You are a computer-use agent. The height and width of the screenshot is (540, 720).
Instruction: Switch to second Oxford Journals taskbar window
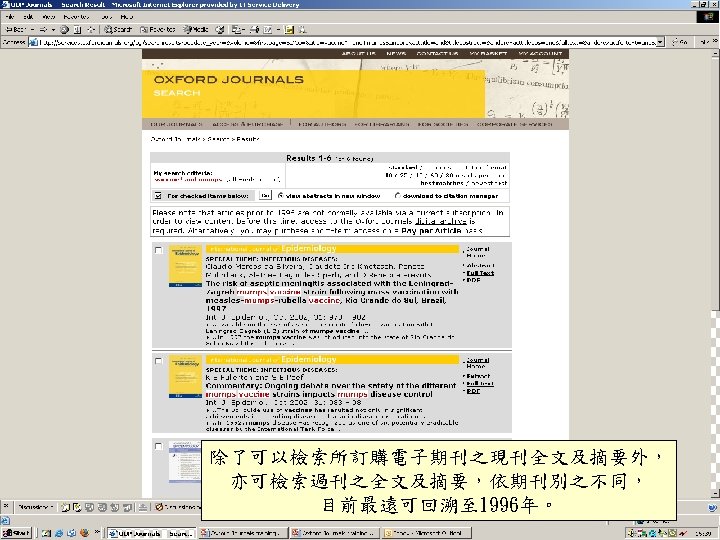click(243, 533)
